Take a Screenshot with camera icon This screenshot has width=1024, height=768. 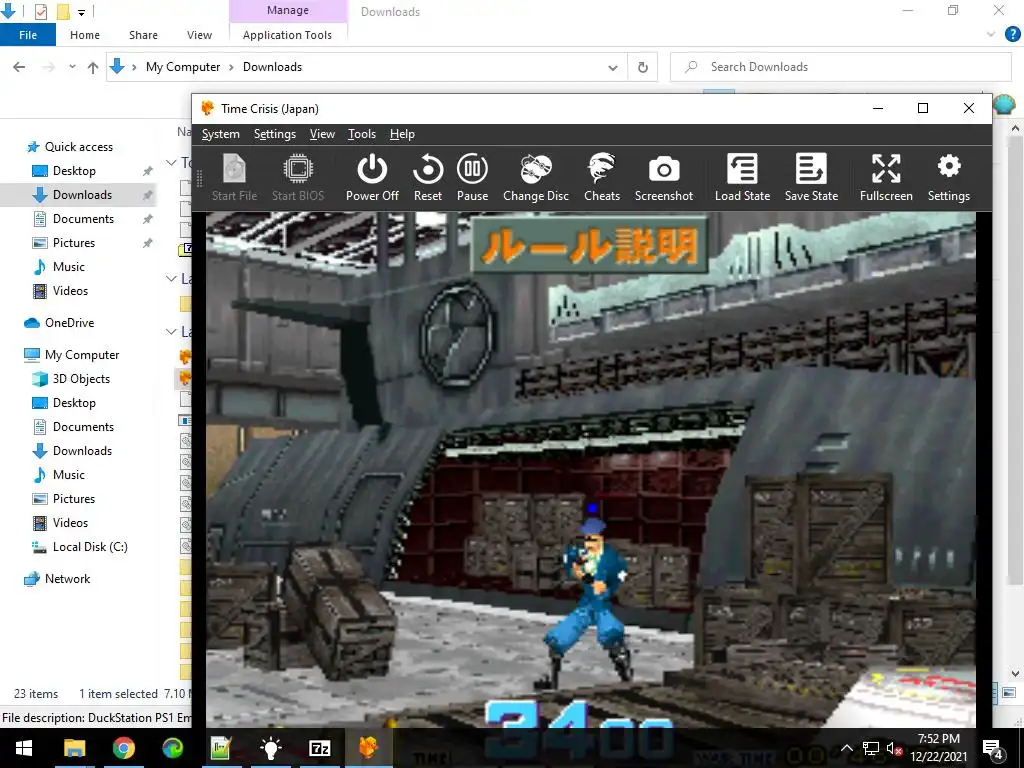click(664, 177)
